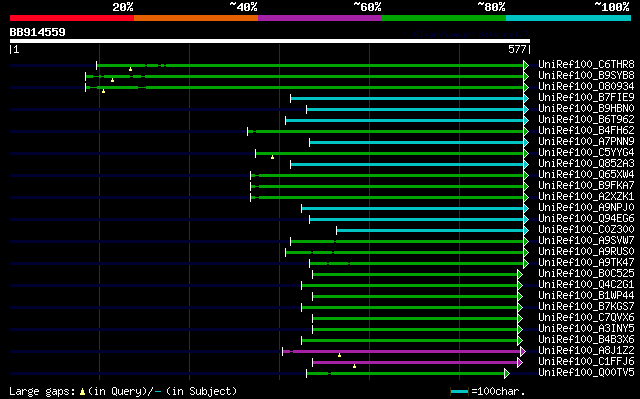Image resolution: width=640 pixels, height=399 pixels.
Task: Click the red 20% color legend segment
Action: pos(72,18)
